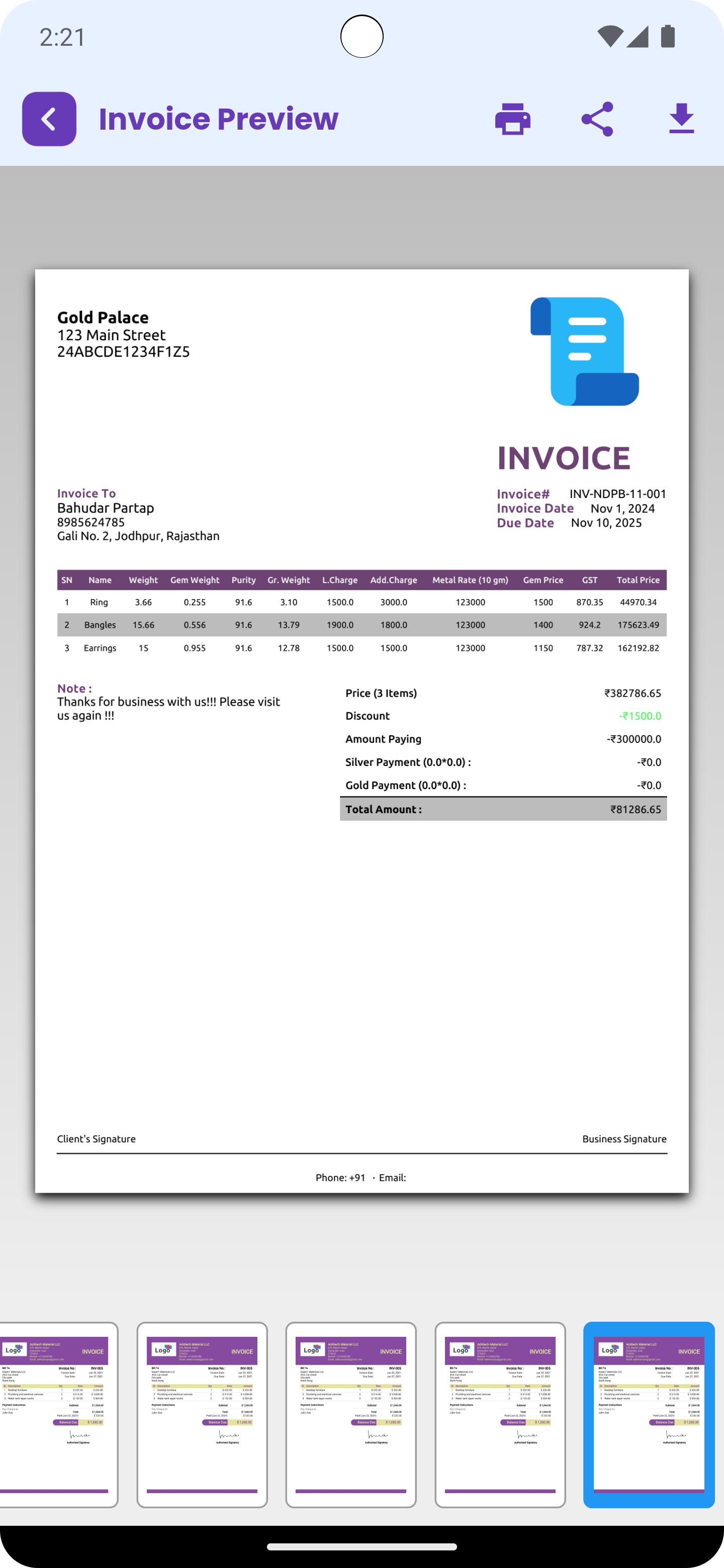Tap the Total Amount row in the summary
The width and height of the screenshot is (724, 1568).
coord(503,809)
